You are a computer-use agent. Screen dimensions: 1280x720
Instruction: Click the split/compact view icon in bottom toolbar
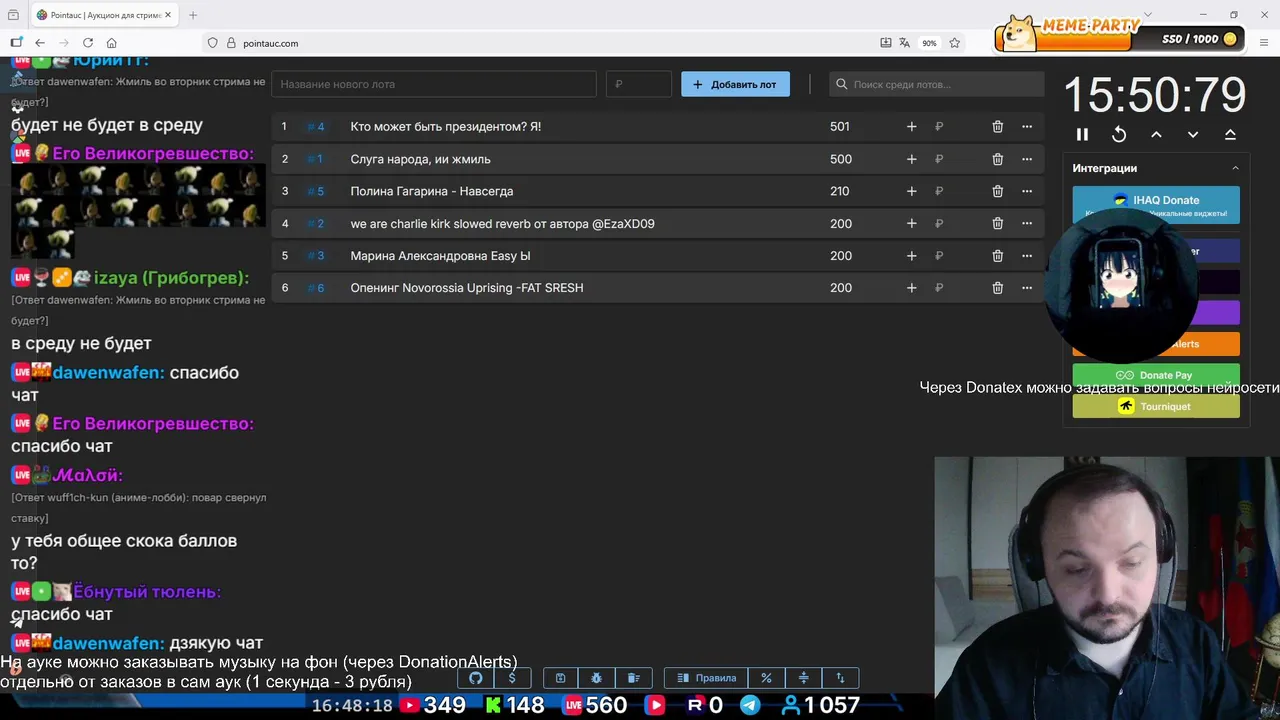click(803, 678)
